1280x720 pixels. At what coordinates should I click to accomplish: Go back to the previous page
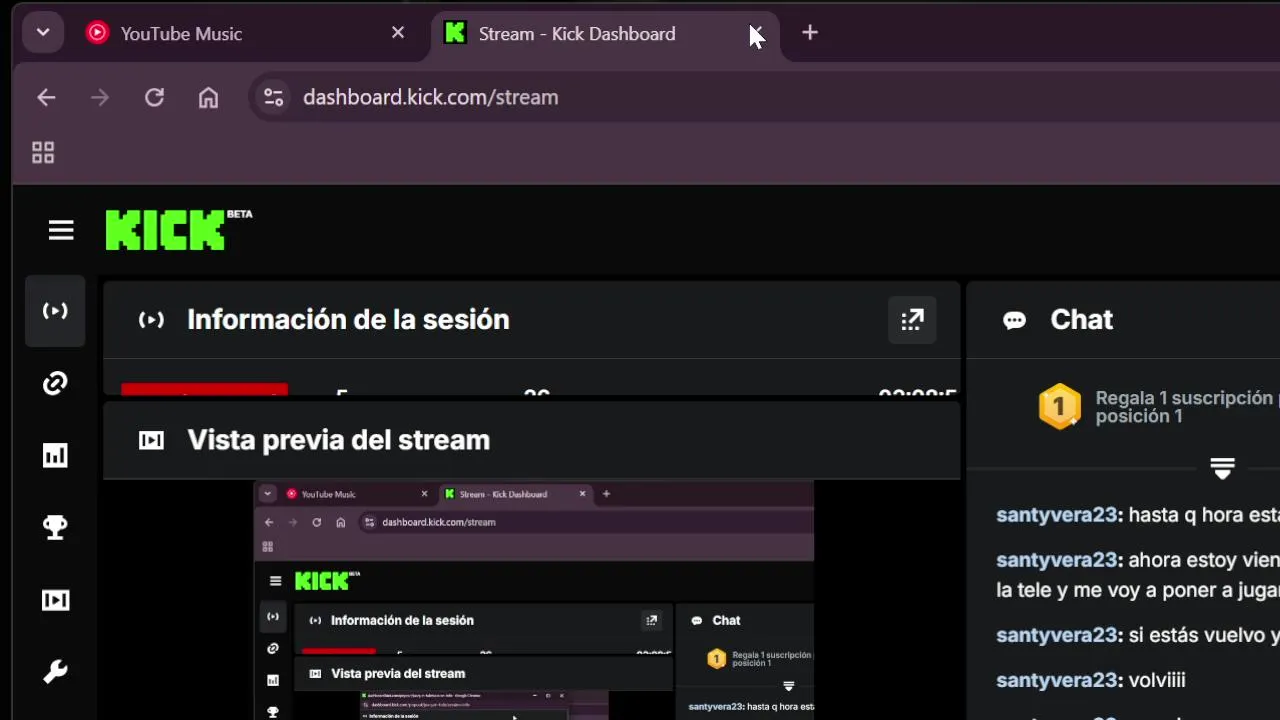coord(46,97)
